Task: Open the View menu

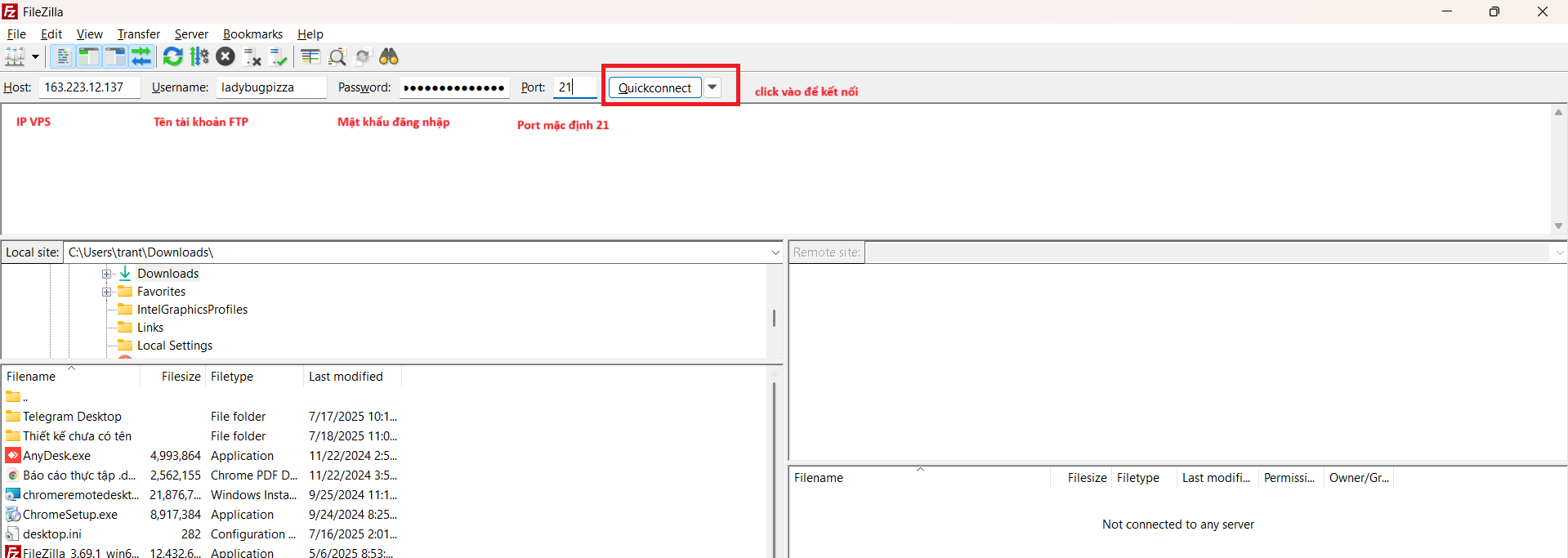Action: 90,34
